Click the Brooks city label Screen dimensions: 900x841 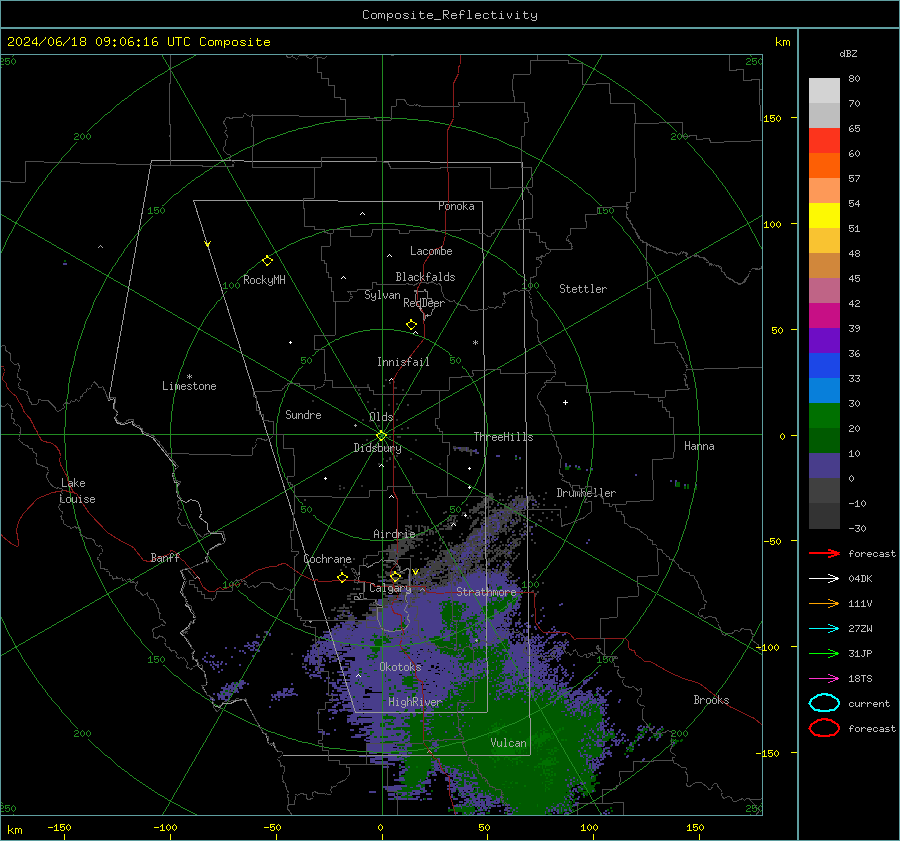pyautogui.click(x=711, y=700)
